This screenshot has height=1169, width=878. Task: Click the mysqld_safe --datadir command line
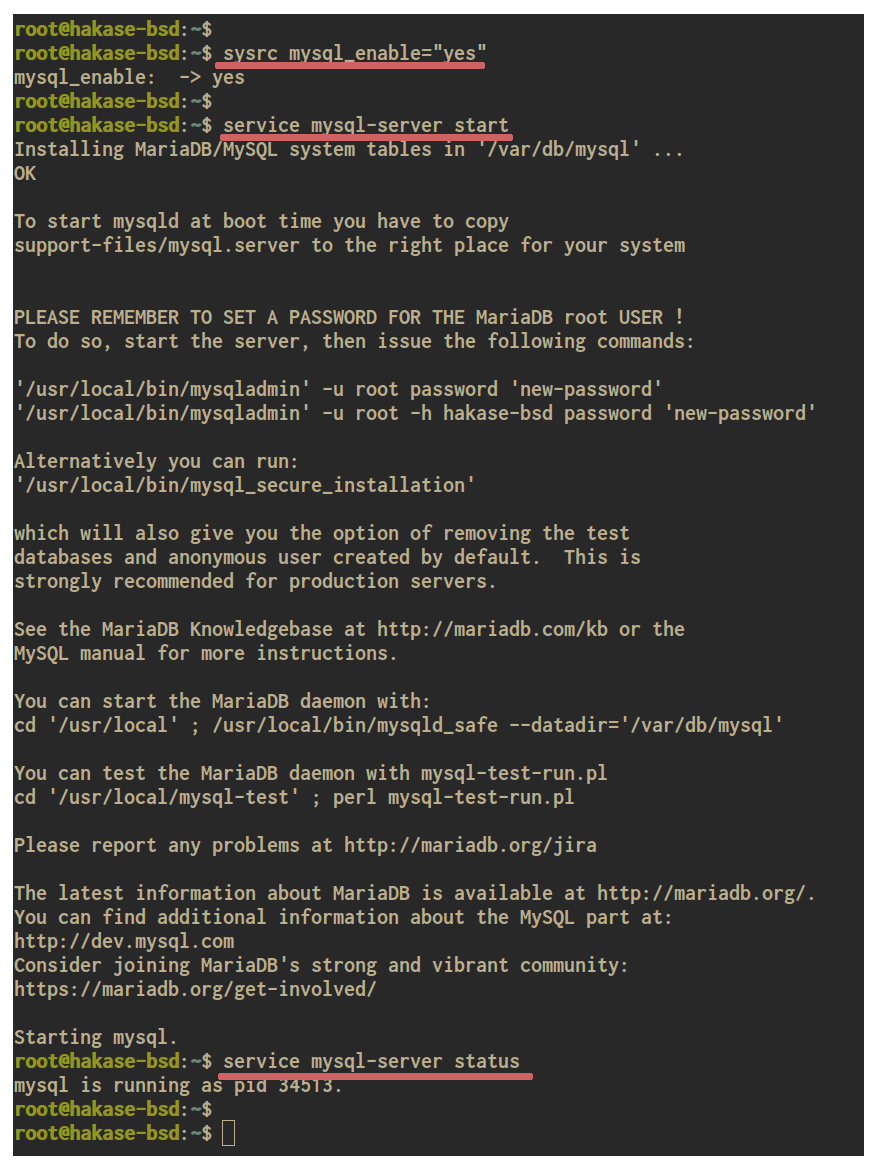(399, 725)
